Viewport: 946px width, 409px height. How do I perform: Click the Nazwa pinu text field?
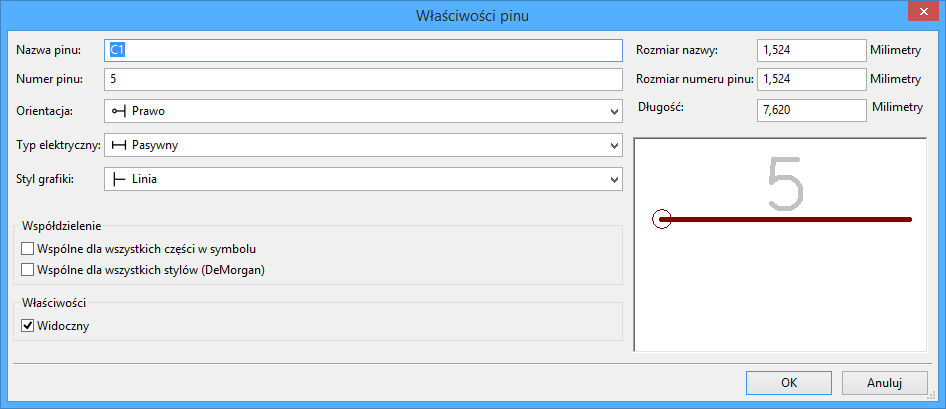(363, 50)
